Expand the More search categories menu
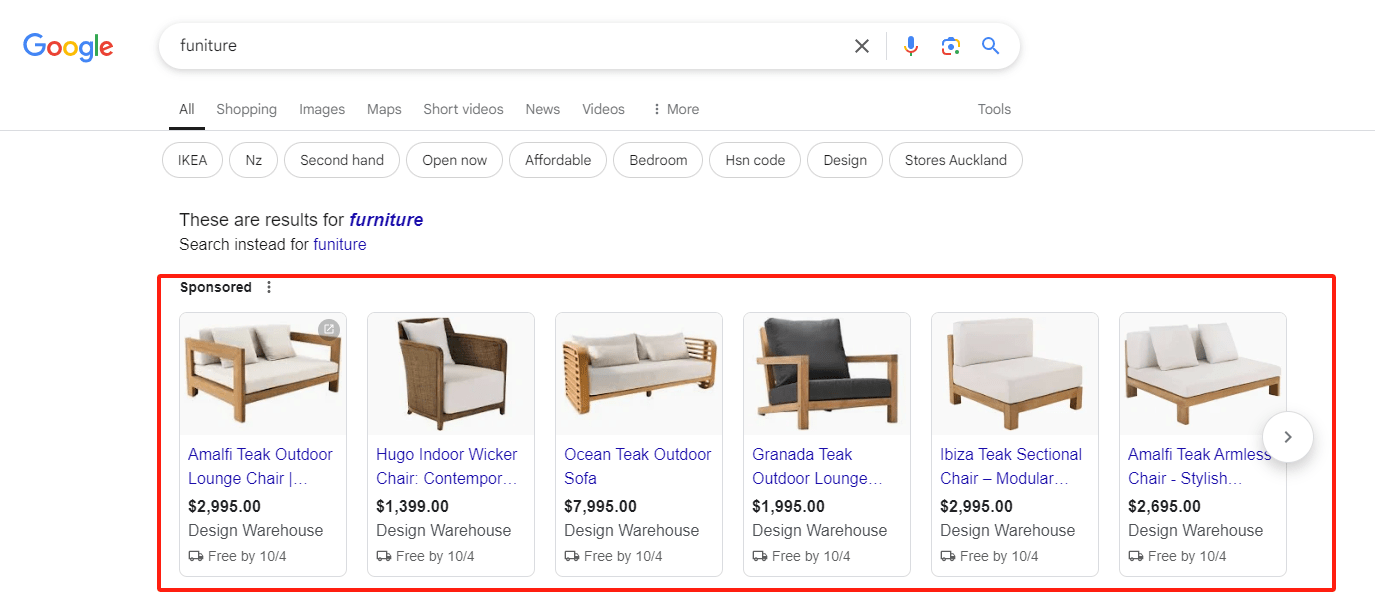The image size is (1375, 594). pos(675,109)
